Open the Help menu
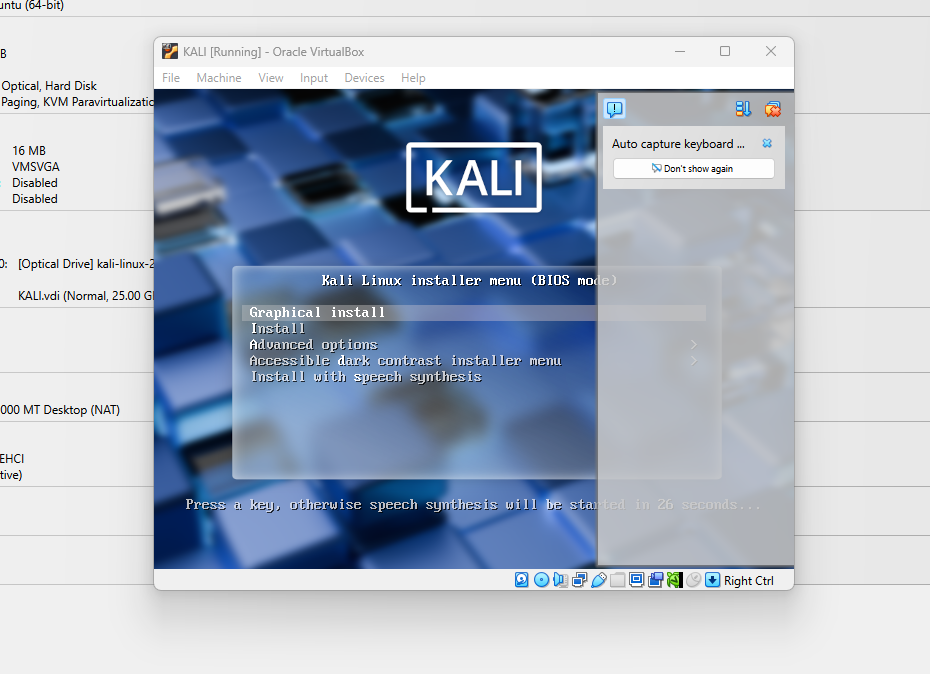The width and height of the screenshot is (930, 674). pos(413,78)
